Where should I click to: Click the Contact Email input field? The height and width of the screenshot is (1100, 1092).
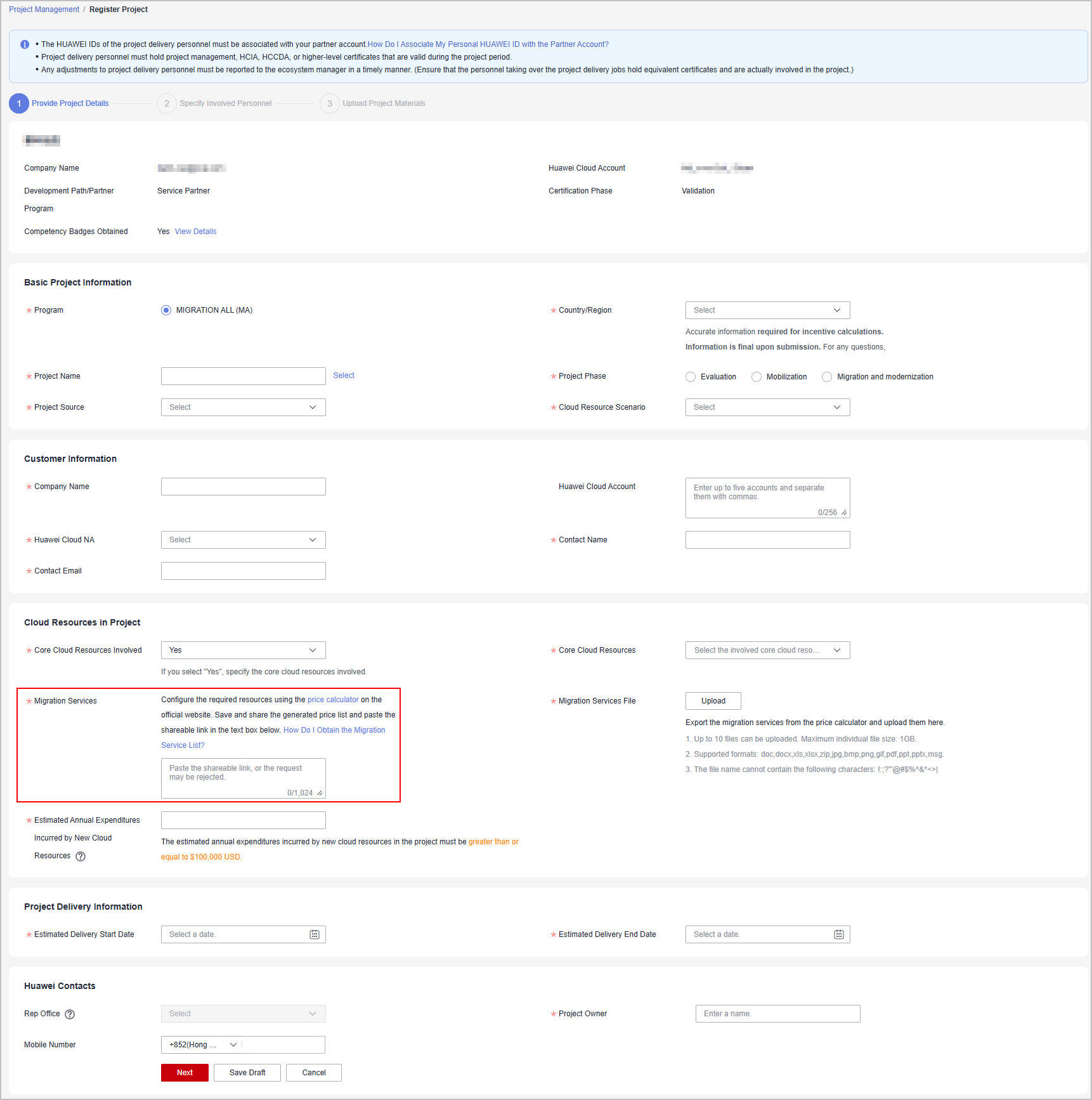pyautogui.click(x=244, y=571)
